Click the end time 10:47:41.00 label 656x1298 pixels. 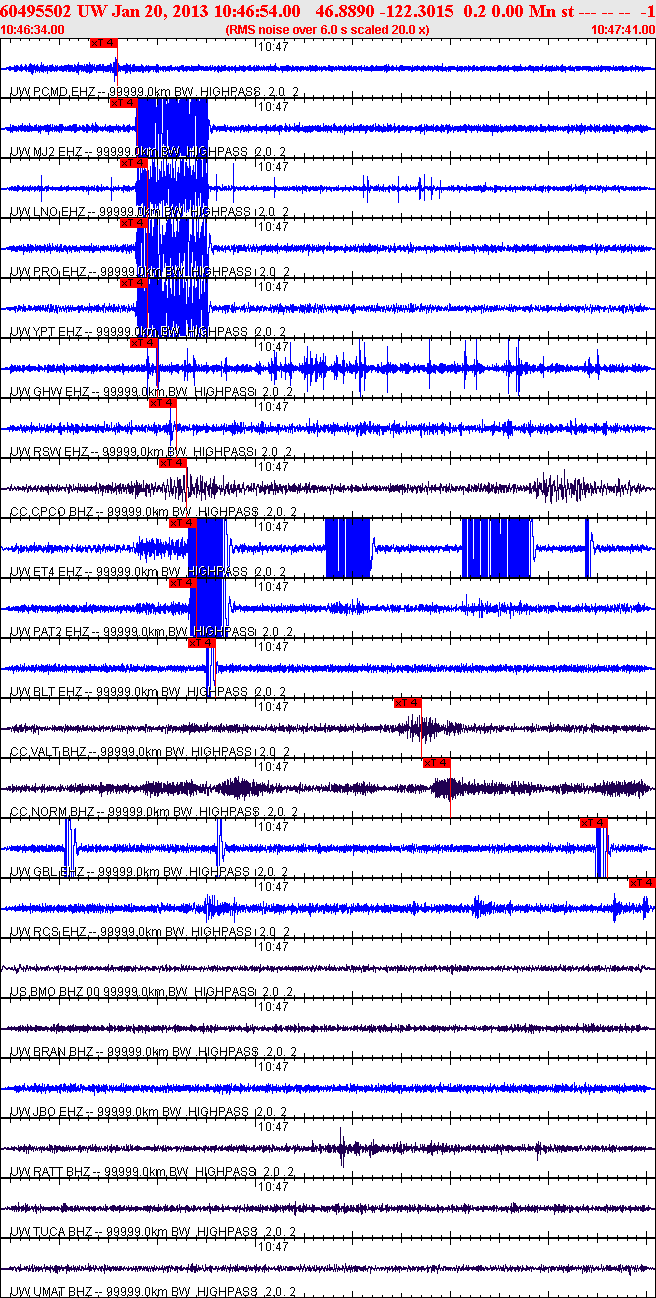click(x=622, y=30)
